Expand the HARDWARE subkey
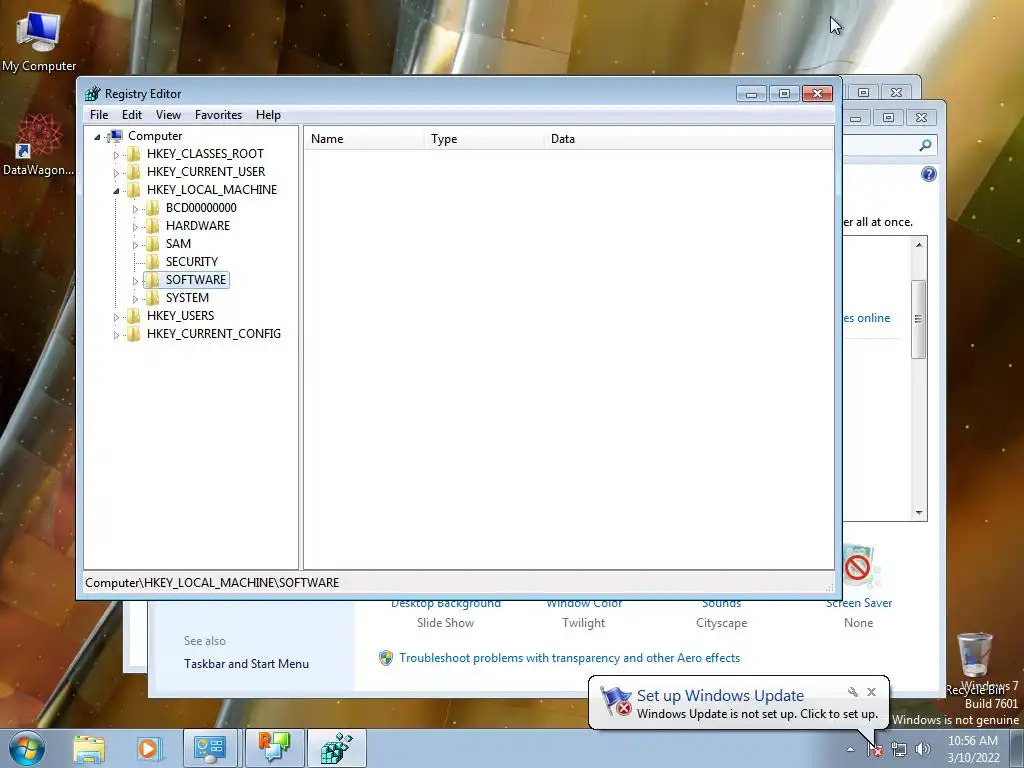The height and width of the screenshot is (768, 1024). pos(135,227)
